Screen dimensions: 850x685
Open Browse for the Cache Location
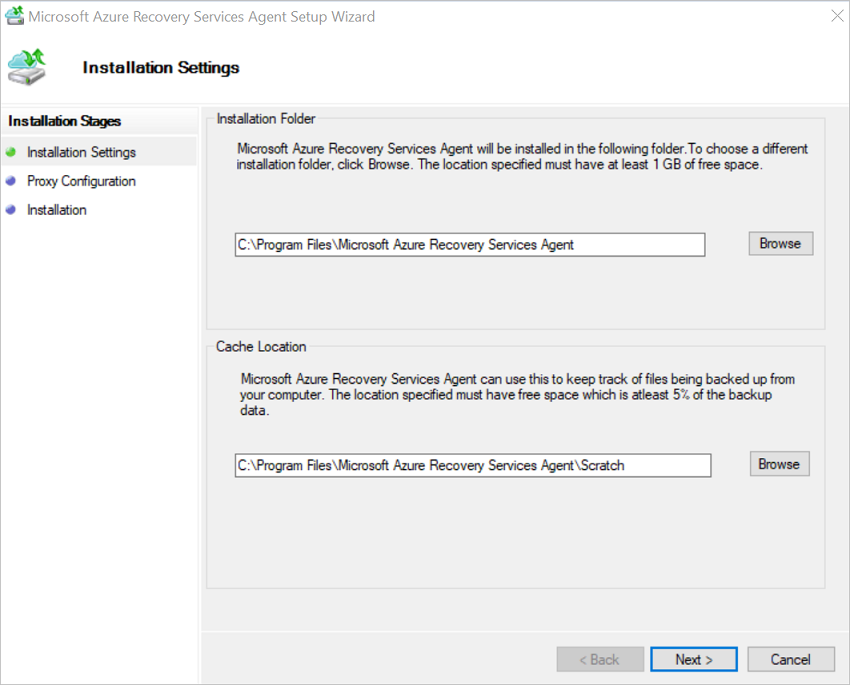tap(779, 463)
